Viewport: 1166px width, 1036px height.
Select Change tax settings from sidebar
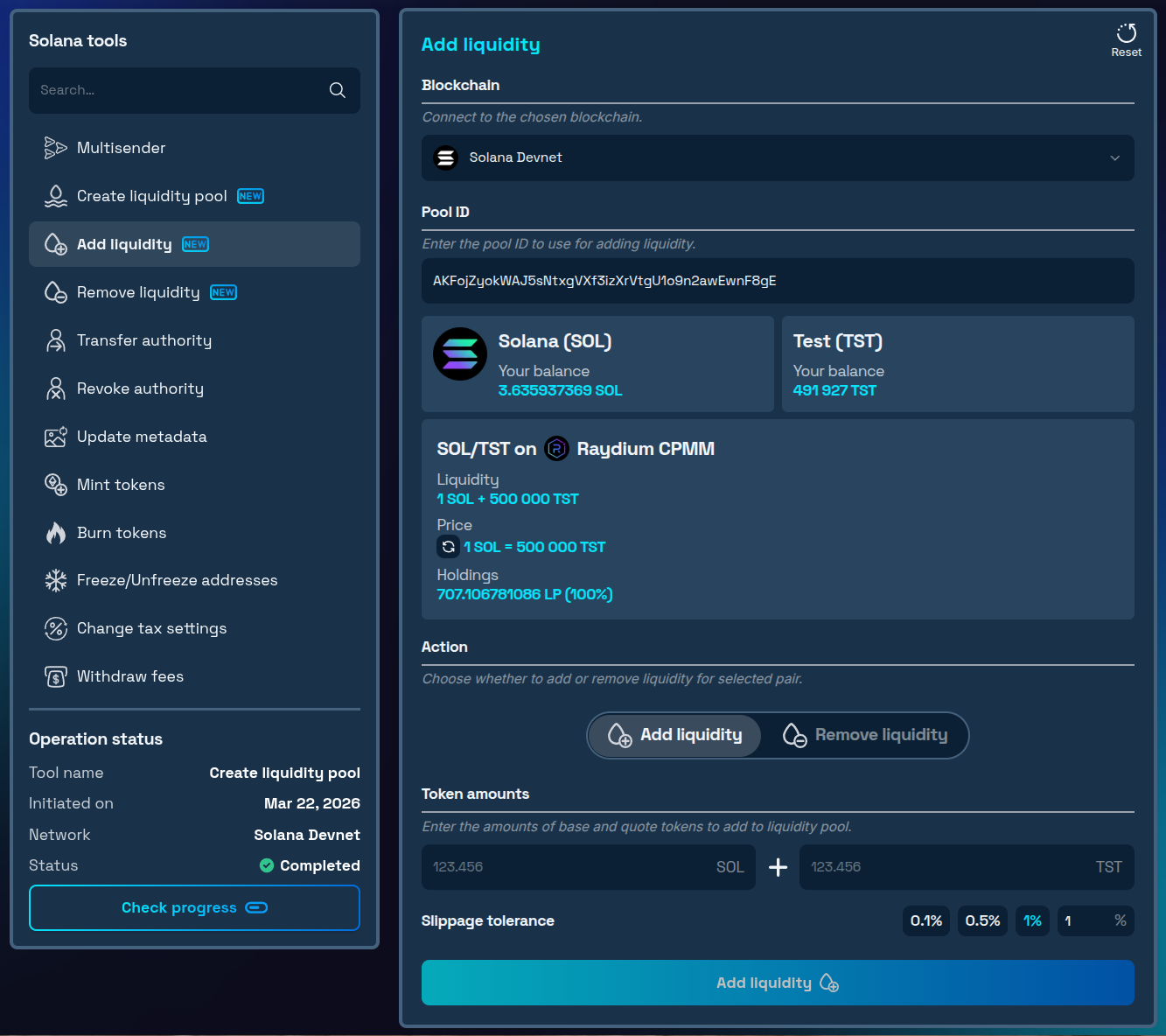point(151,628)
